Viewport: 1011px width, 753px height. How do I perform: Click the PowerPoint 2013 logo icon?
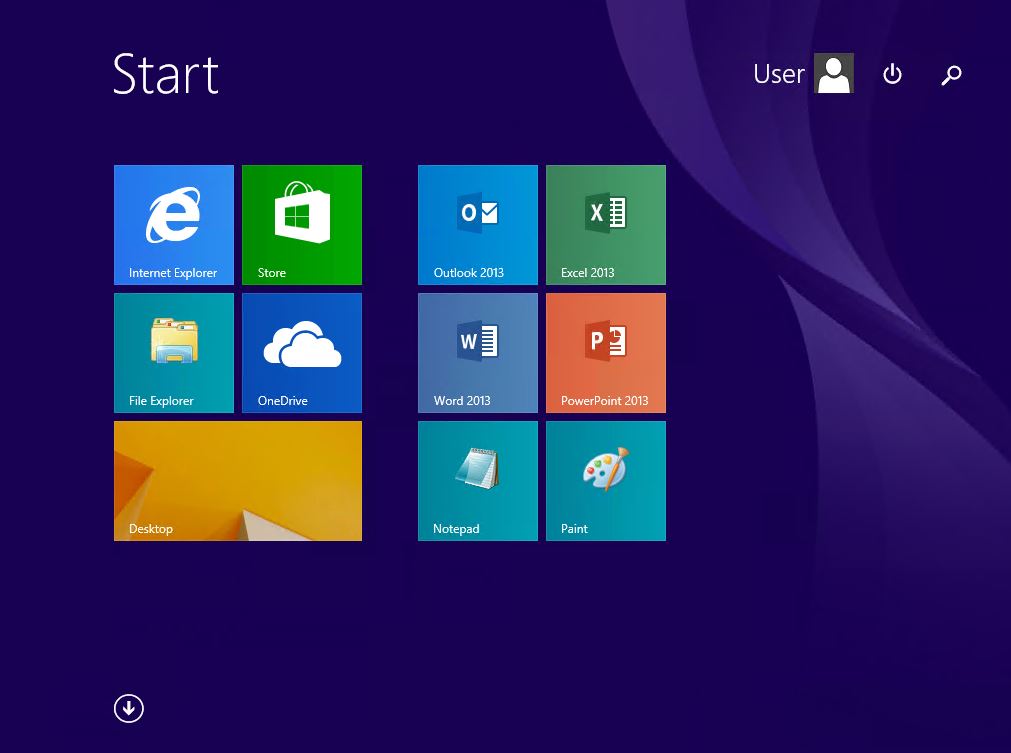(605, 342)
